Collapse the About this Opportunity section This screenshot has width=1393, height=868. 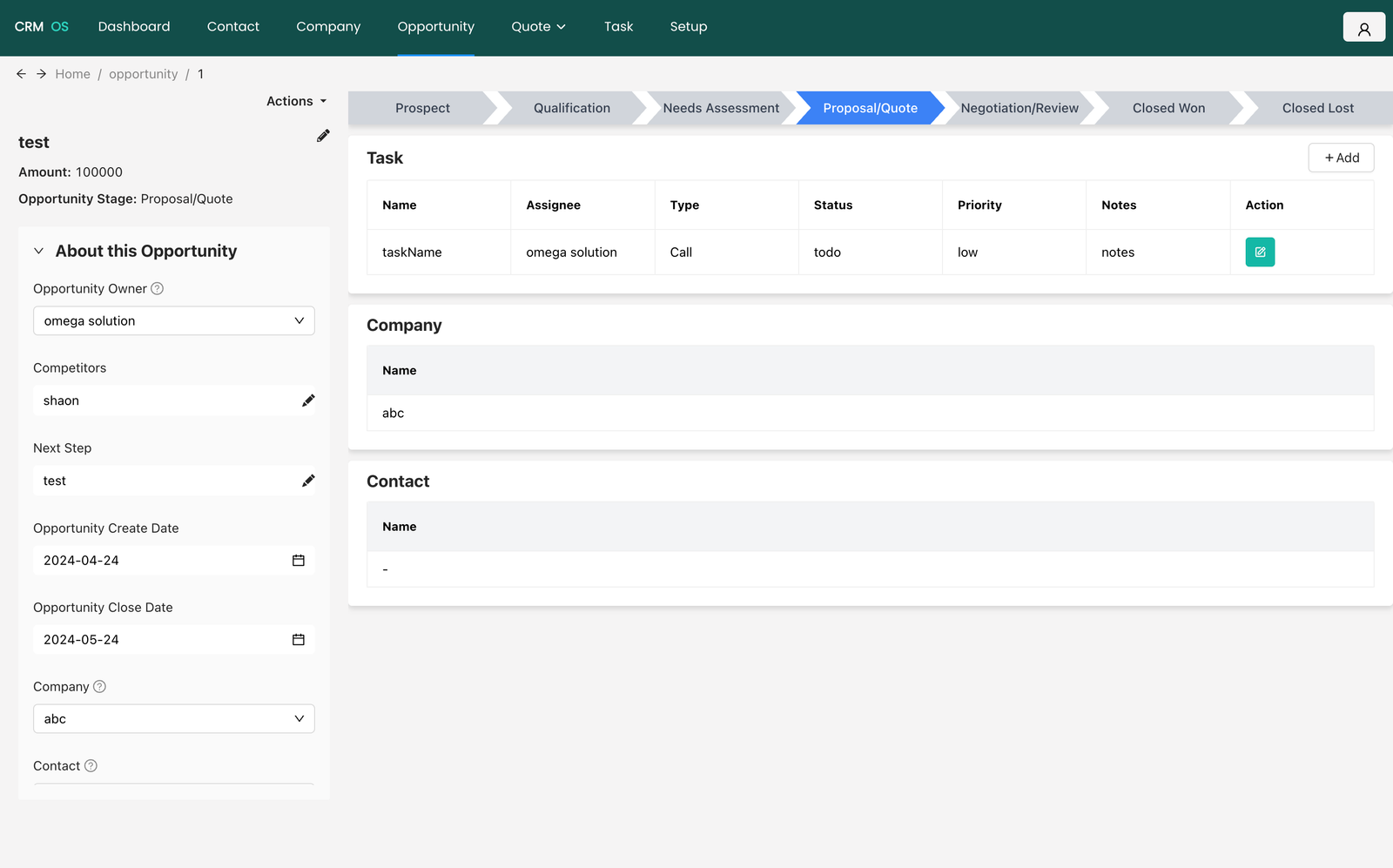(38, 252)
